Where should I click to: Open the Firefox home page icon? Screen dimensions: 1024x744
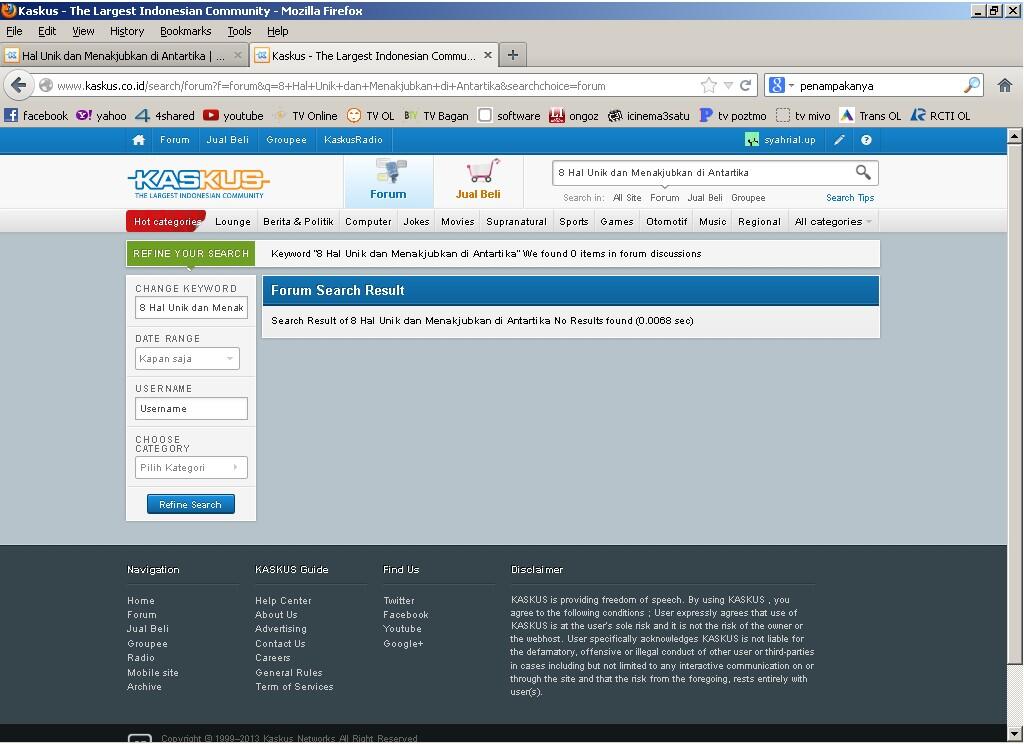[1004, 85]
